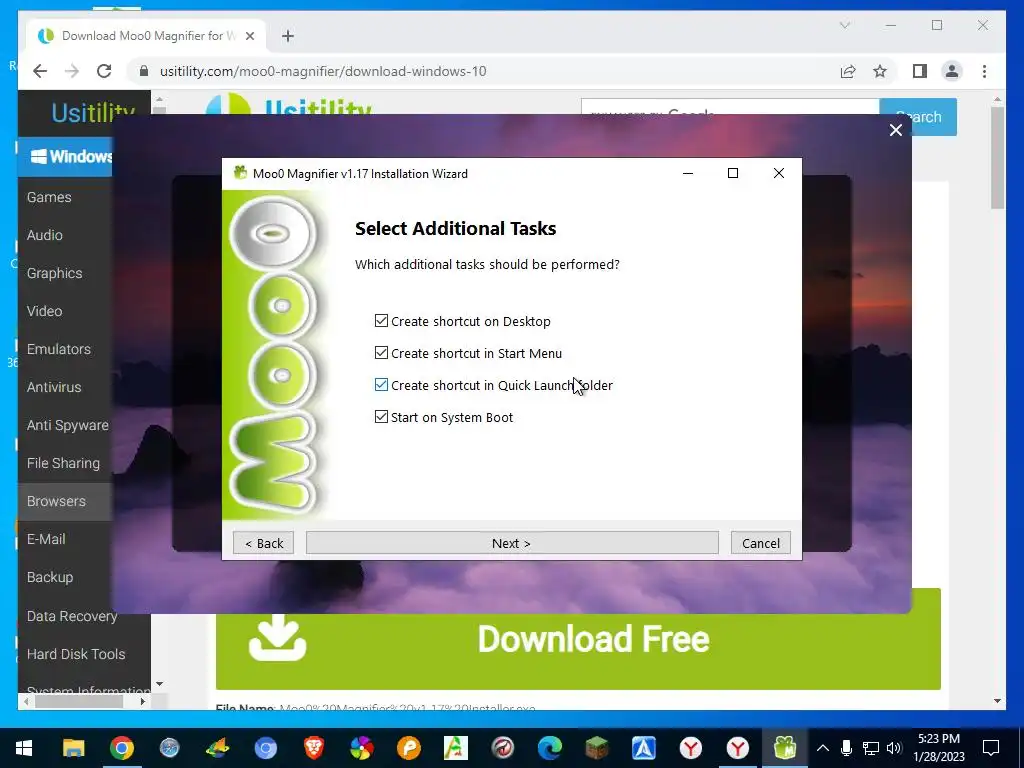Click the site lock icon in address bar
Screen dimensions: 1024x768
[x=144, y=71]
